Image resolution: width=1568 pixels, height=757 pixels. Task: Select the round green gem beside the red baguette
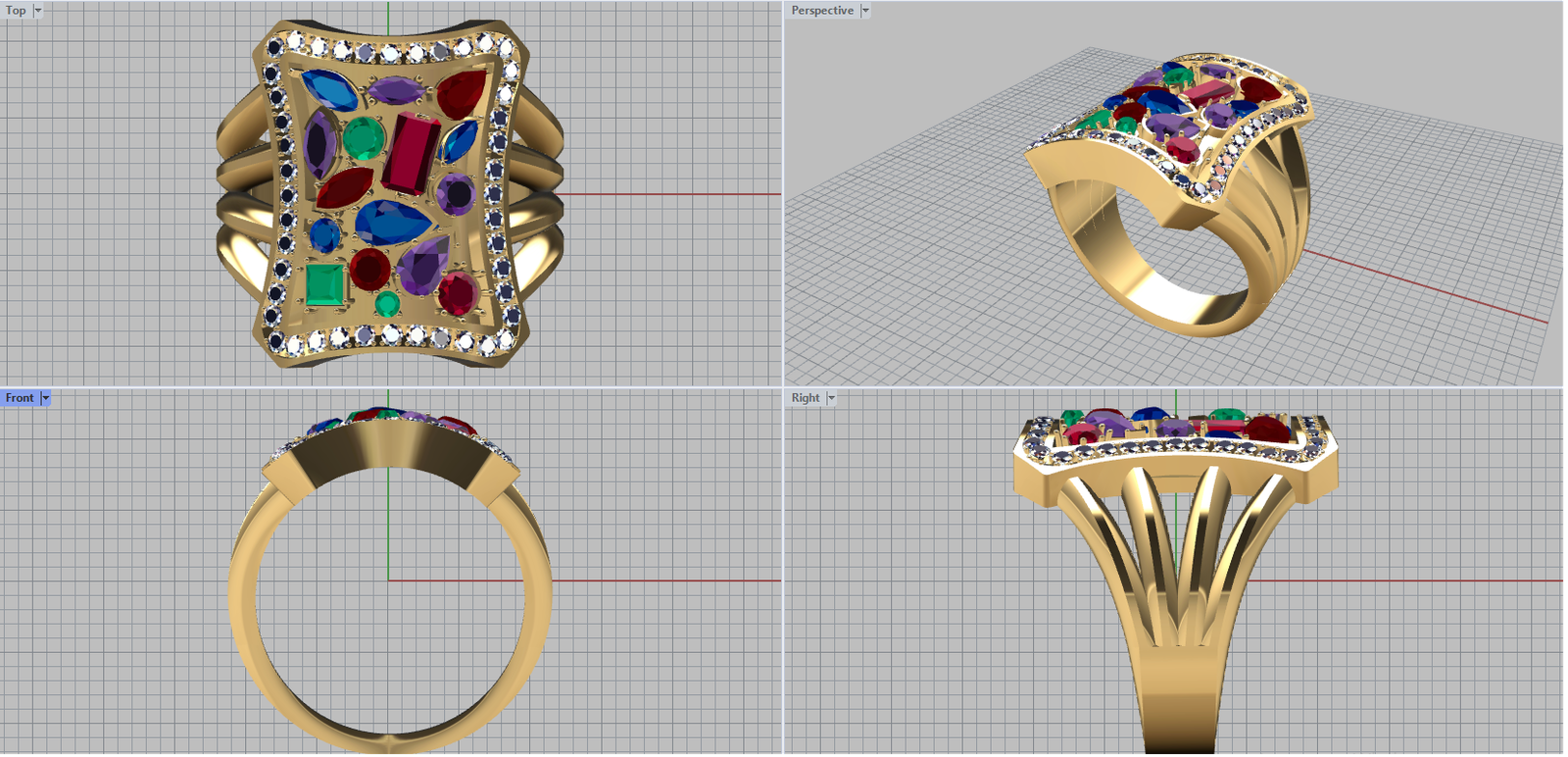click(364, 139)
